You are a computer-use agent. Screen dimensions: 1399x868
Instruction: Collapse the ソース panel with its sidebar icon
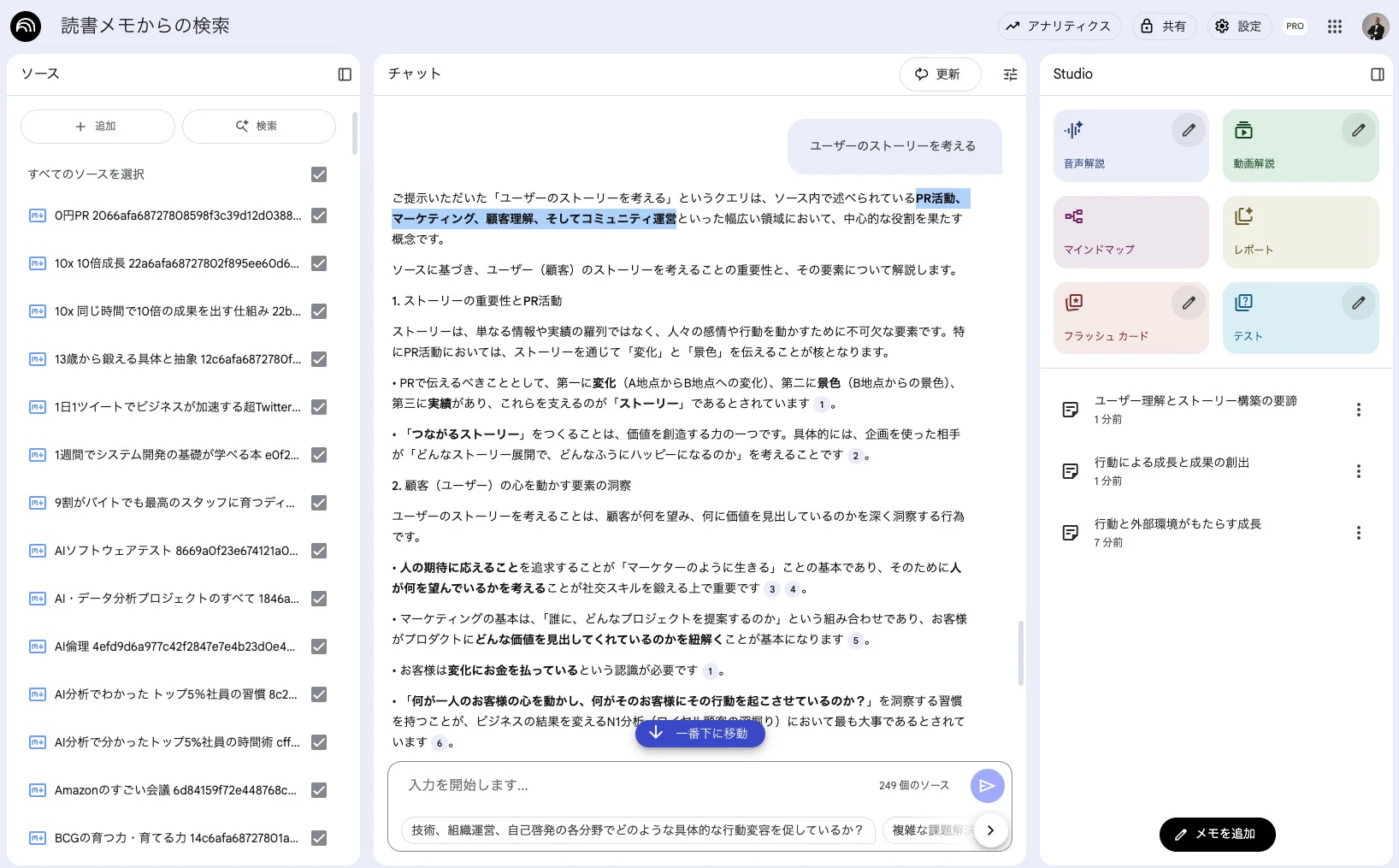pyautogui.click(x=345, y=74)
